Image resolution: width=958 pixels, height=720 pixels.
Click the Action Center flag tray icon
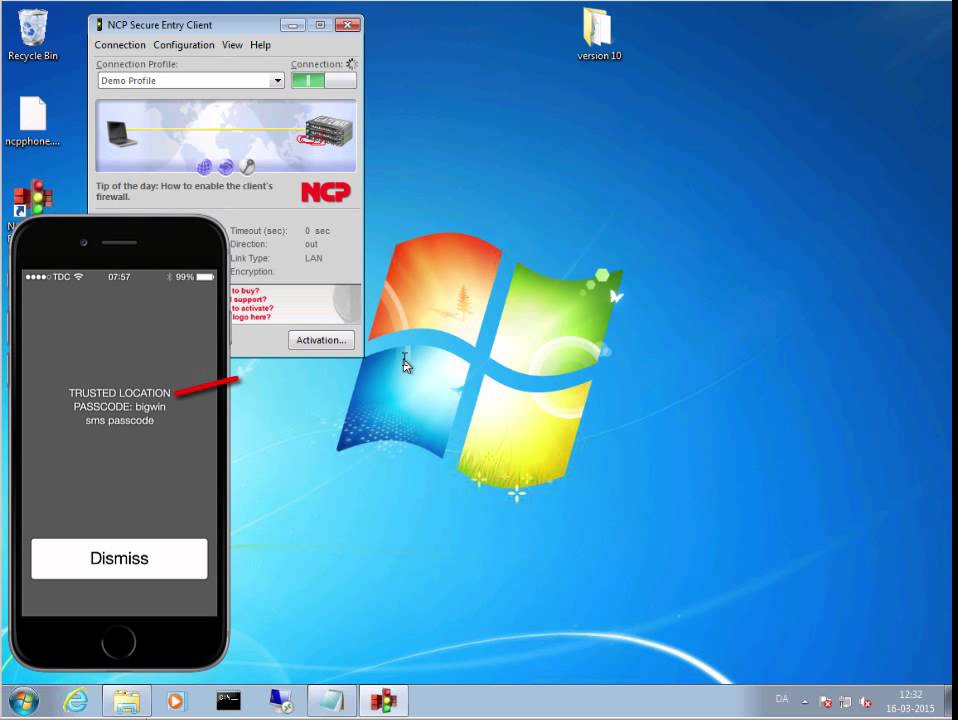[x=825, y=702]
